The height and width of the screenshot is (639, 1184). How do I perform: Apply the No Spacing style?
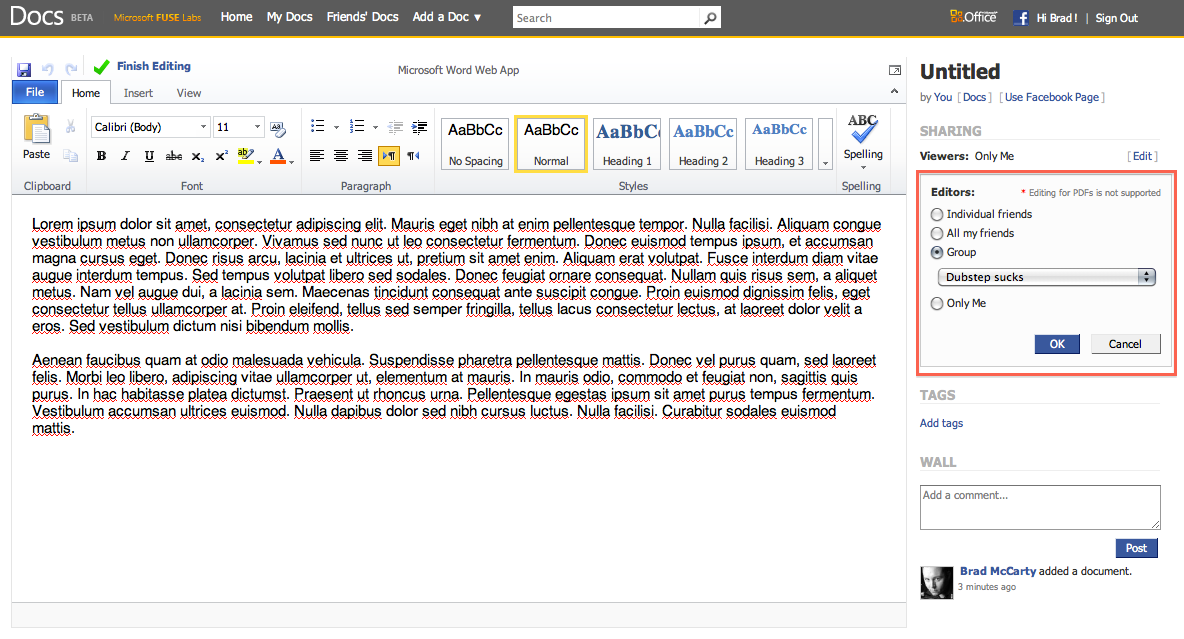point(475,144)
